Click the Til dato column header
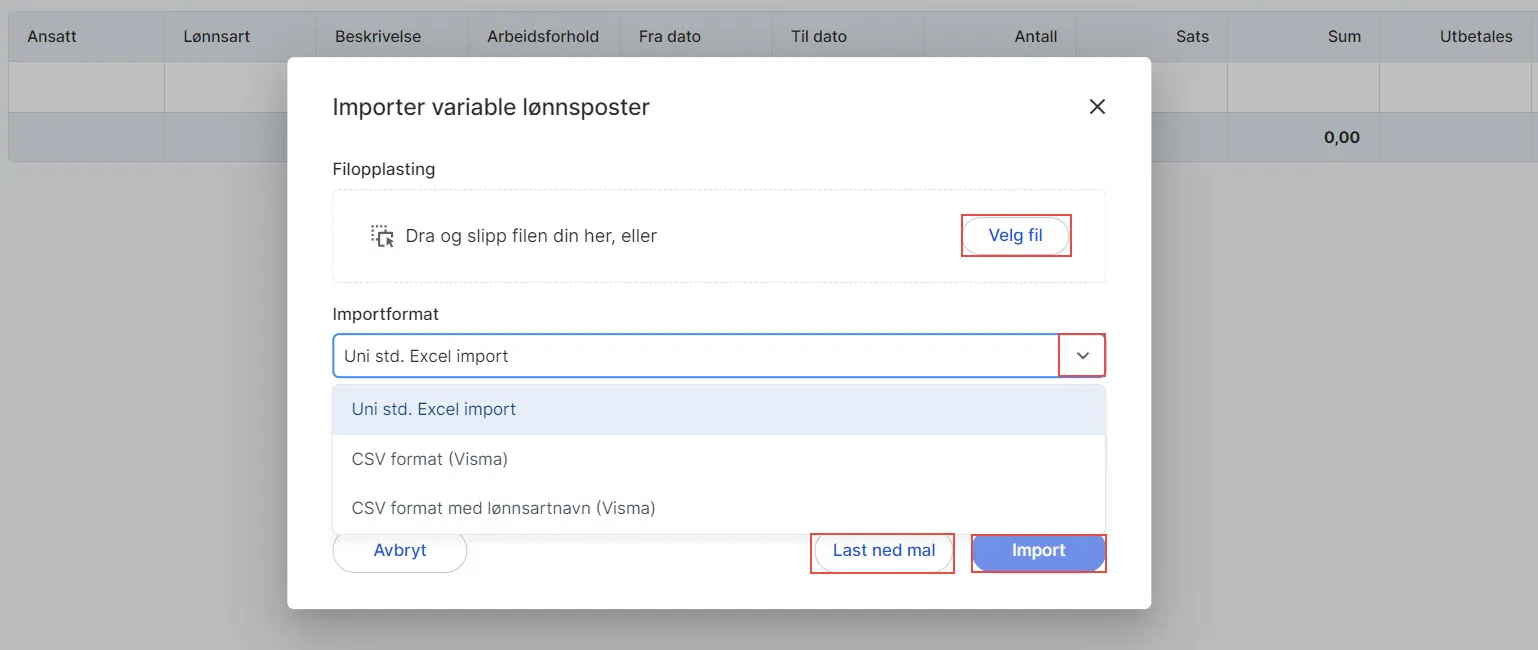The height and width of the screenshot is (650, 1538). (x=820, y=35)
